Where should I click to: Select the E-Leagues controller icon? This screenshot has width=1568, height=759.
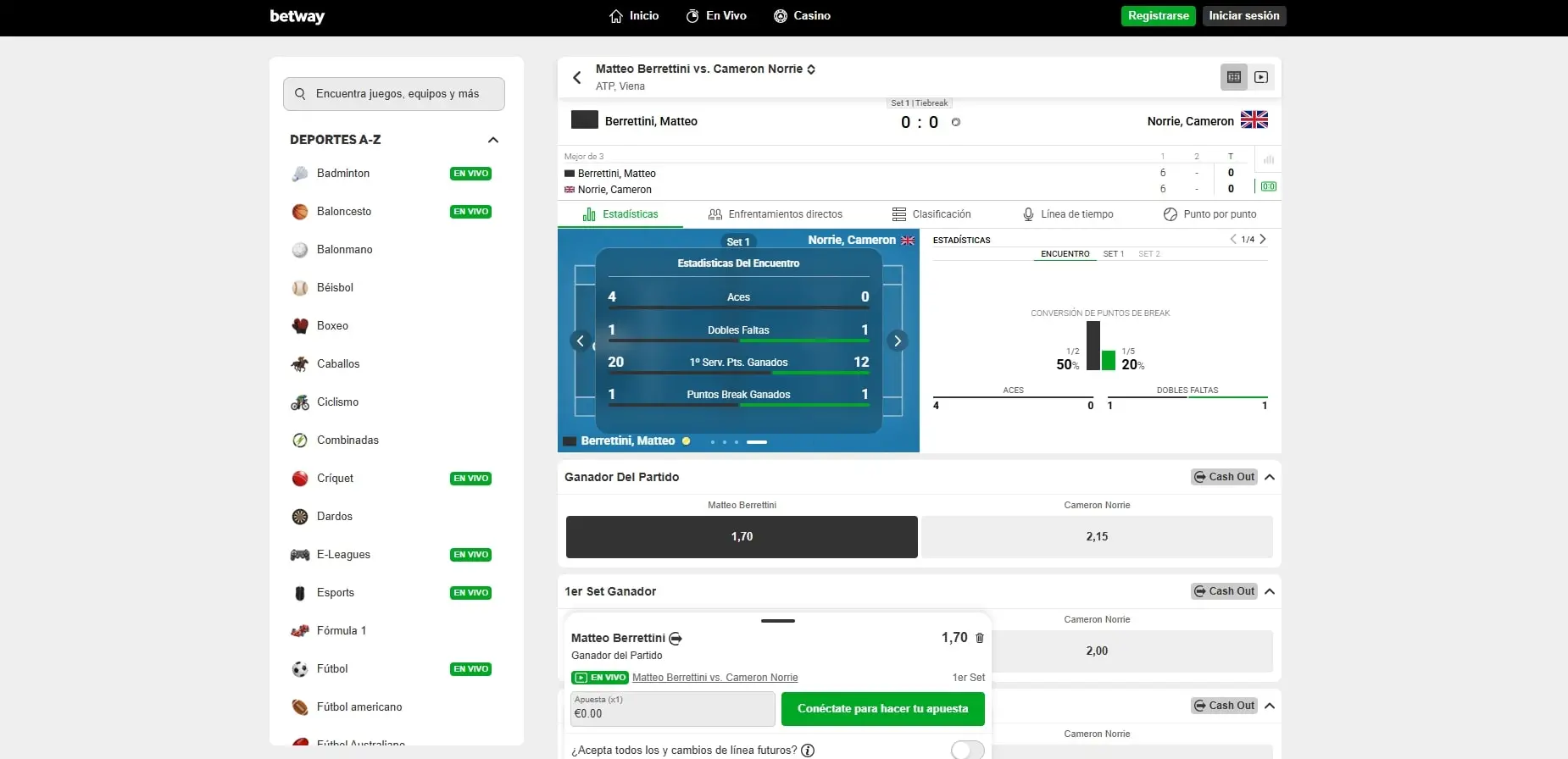(300, 555)
